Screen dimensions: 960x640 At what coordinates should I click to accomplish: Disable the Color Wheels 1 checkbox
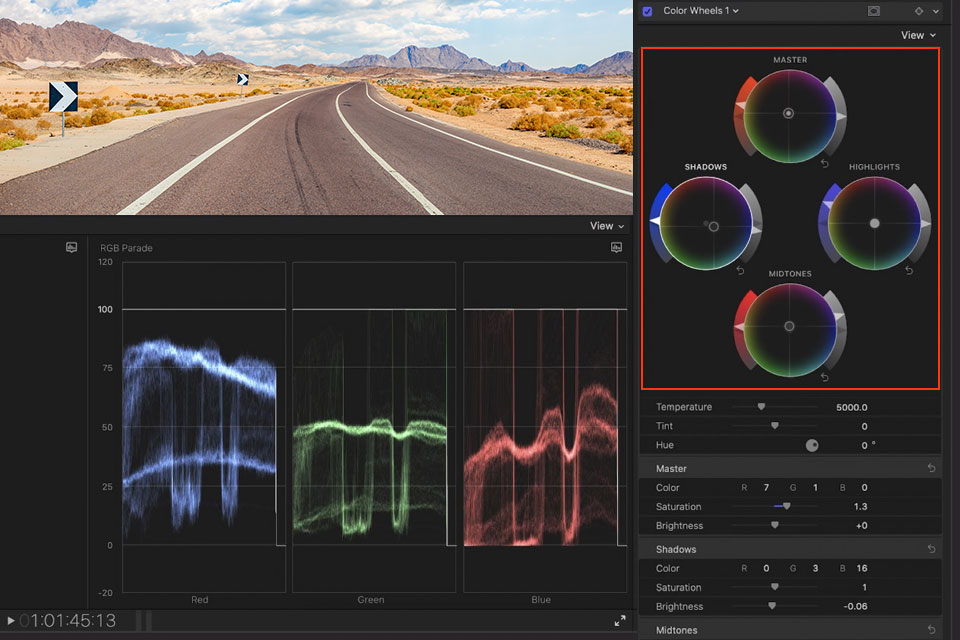[647, 11]
